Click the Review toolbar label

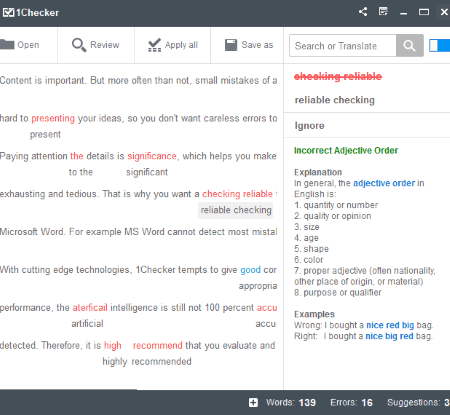click(x=105, y=45)
